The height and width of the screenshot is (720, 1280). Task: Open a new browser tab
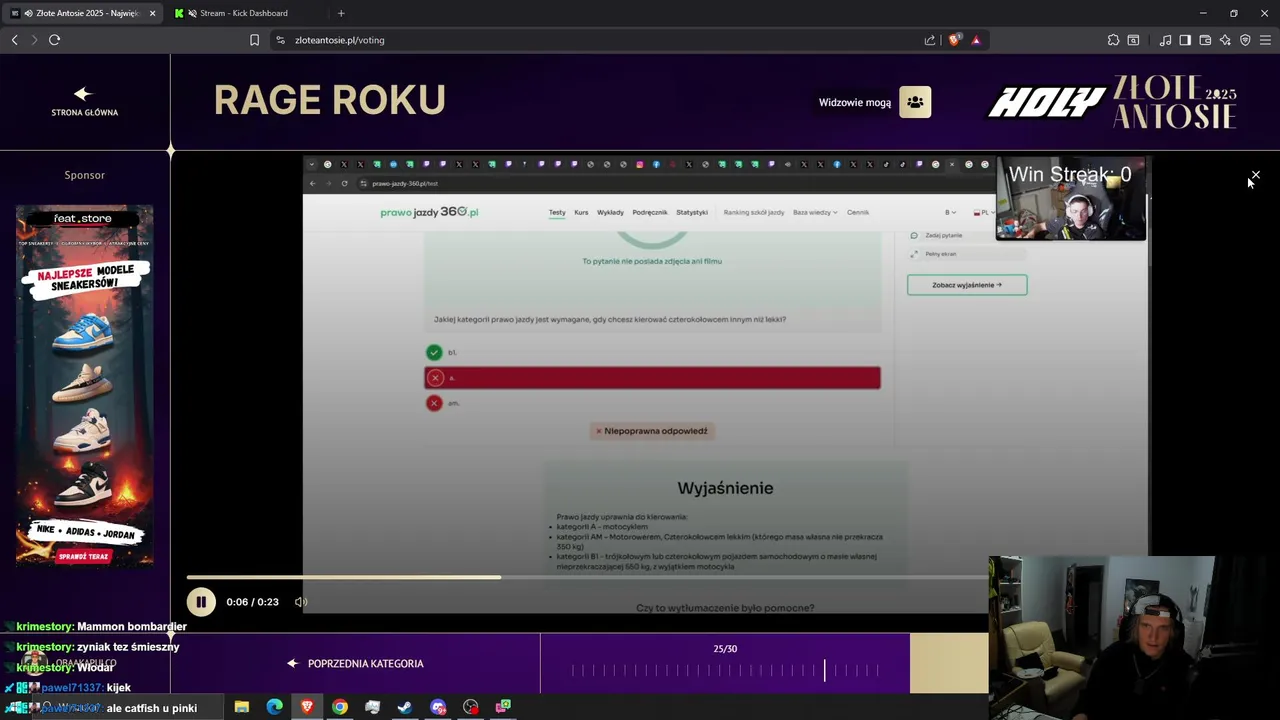tap(341, 13)
